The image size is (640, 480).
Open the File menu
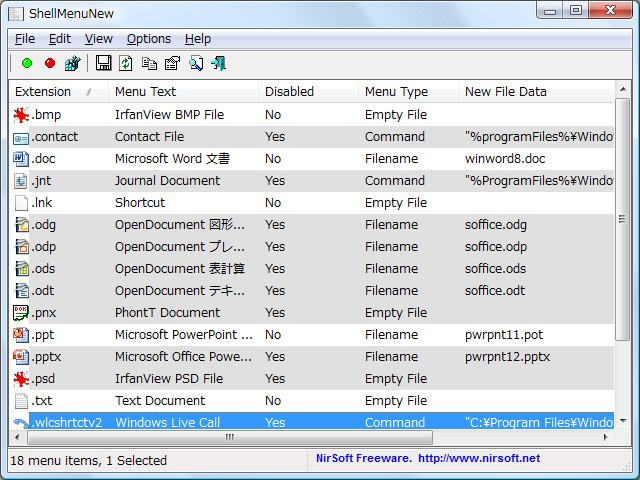pyautogui.click(x=25, y=39)
